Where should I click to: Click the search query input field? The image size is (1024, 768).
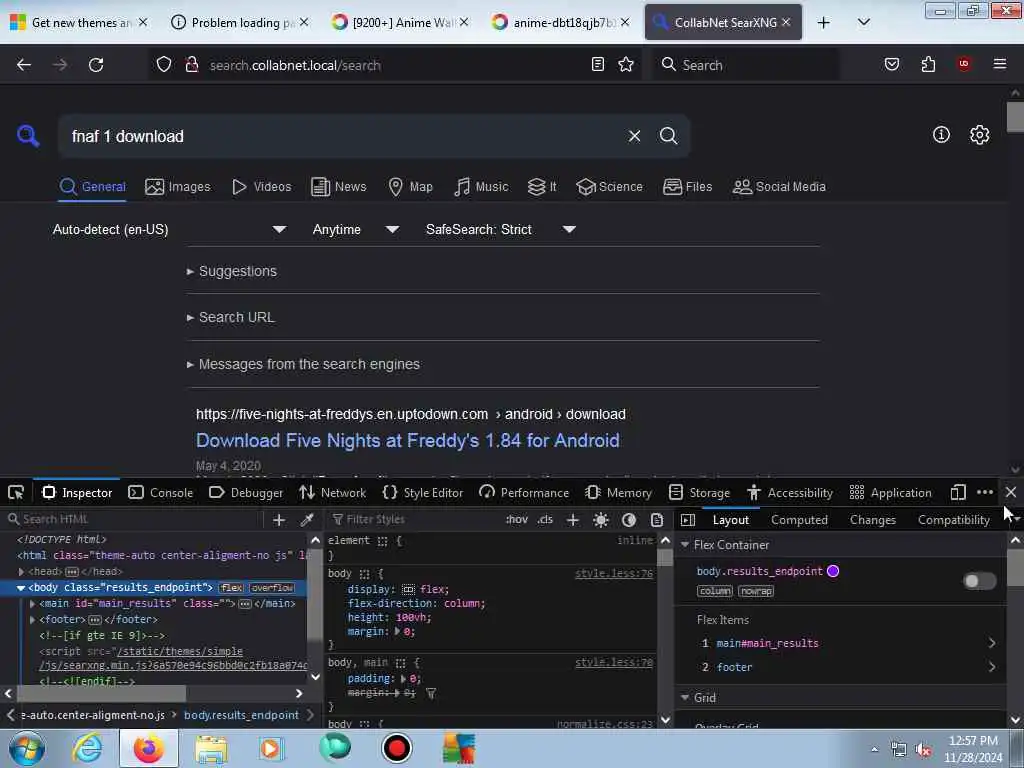pyautogui.click(x=340, y=136)
